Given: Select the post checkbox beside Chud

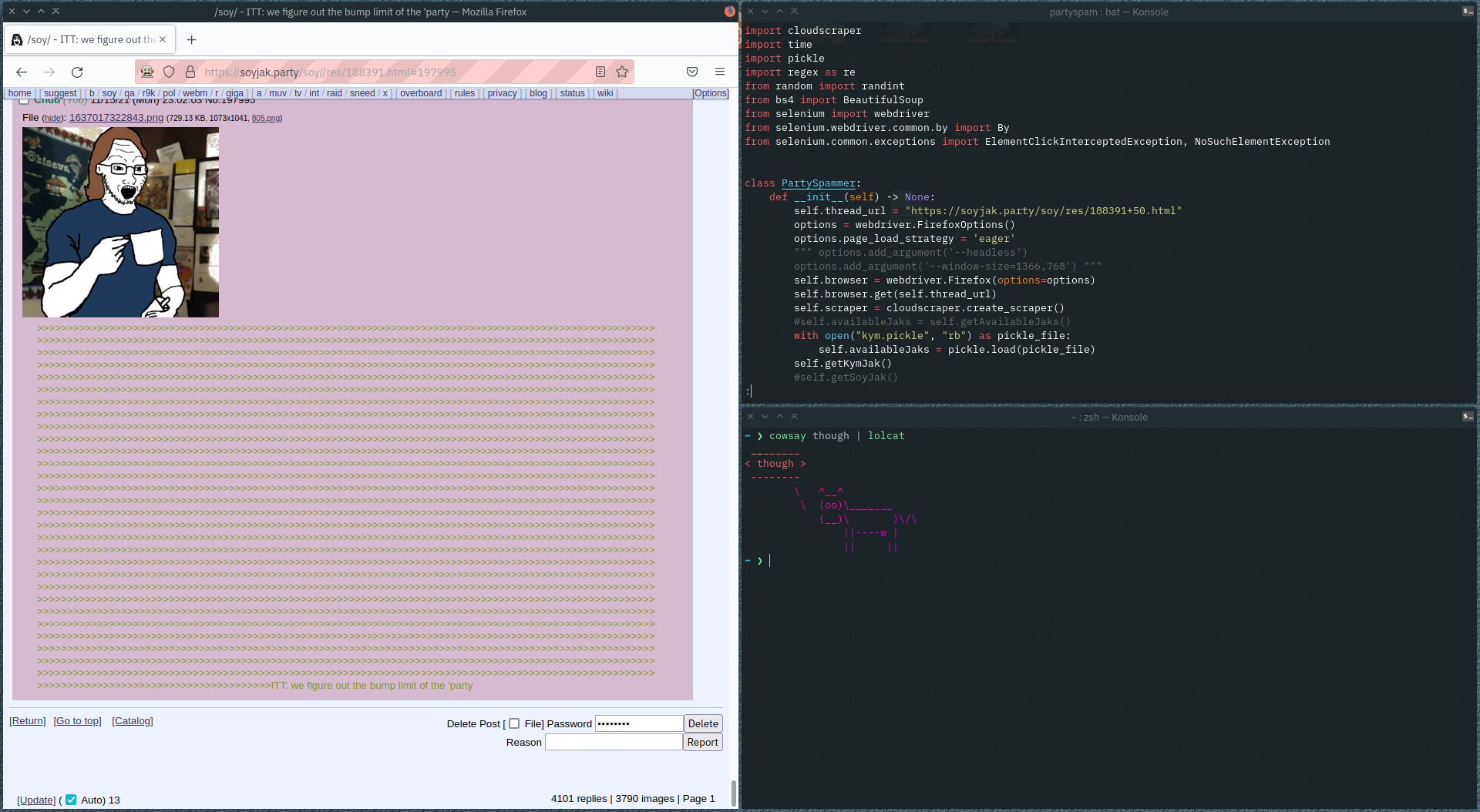Looking at the screenshot, I should 24,100.
